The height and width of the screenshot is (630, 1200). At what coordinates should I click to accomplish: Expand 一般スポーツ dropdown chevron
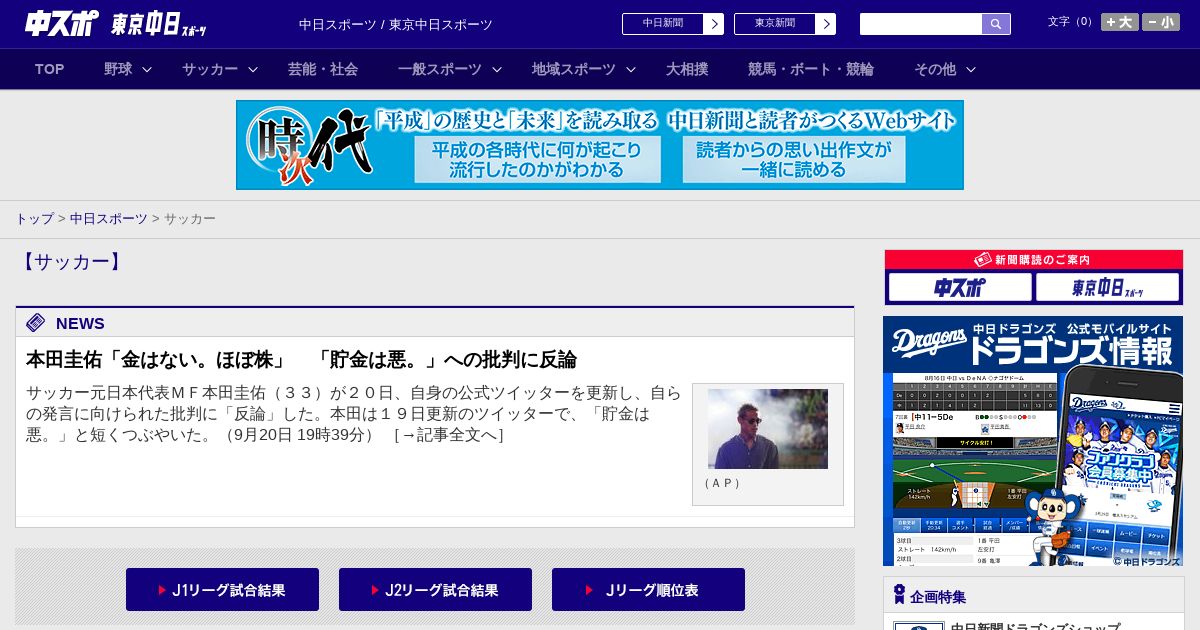tap(497, 69)
